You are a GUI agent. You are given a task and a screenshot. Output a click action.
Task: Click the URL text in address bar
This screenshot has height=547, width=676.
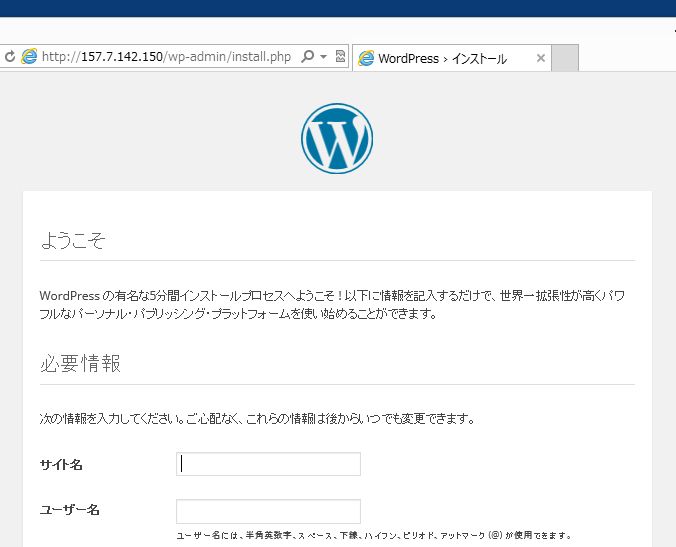166,56
